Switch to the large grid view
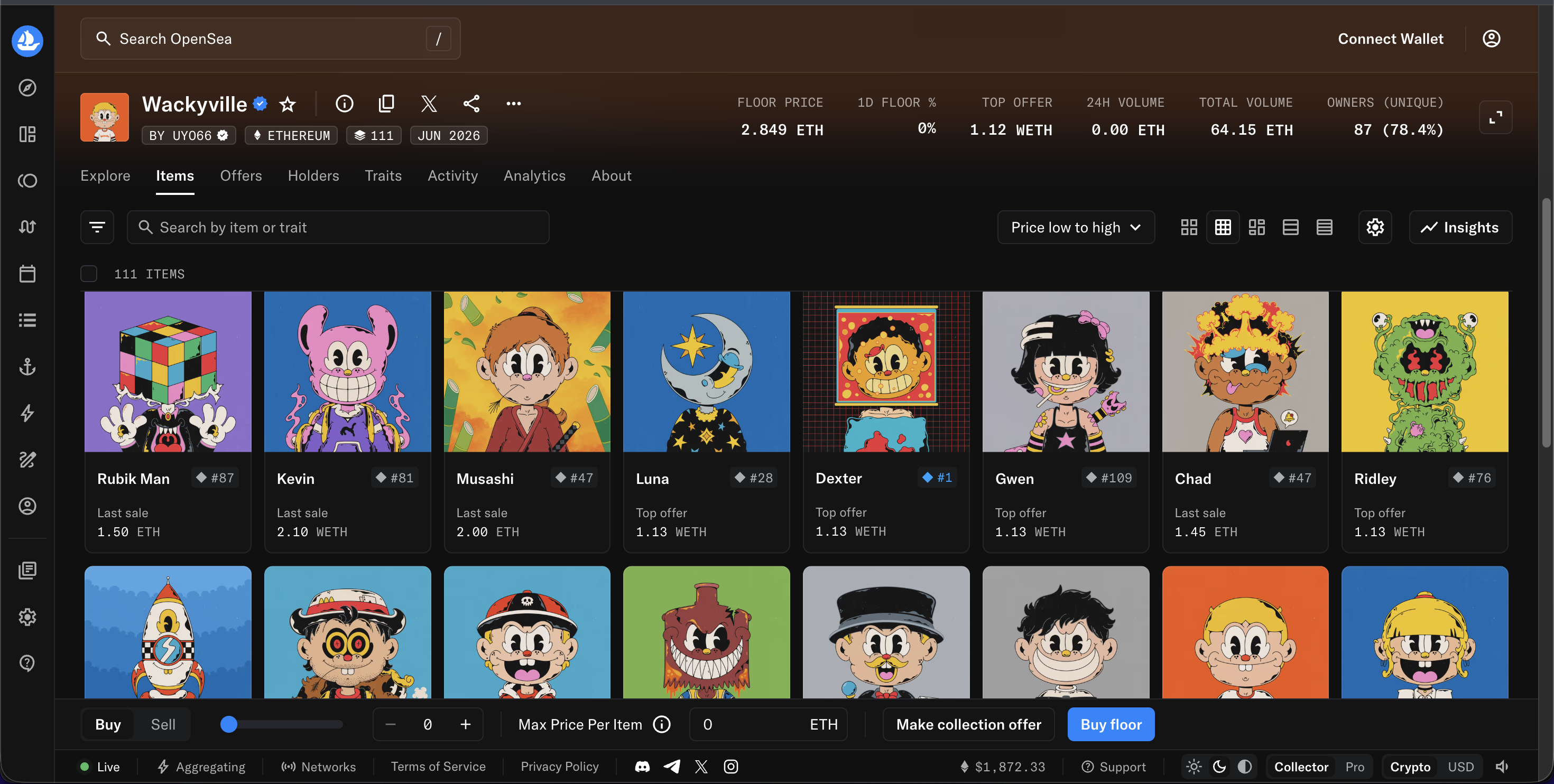The height and width of the screenshot is (784, 1554). tap(1189, 227)
